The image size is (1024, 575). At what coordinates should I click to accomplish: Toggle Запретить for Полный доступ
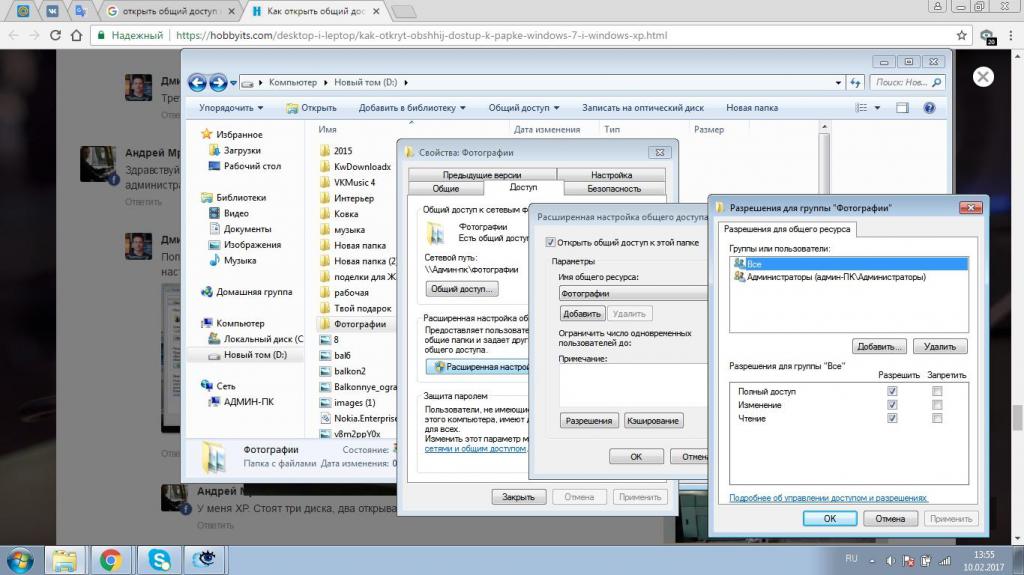tap(937, 391)
